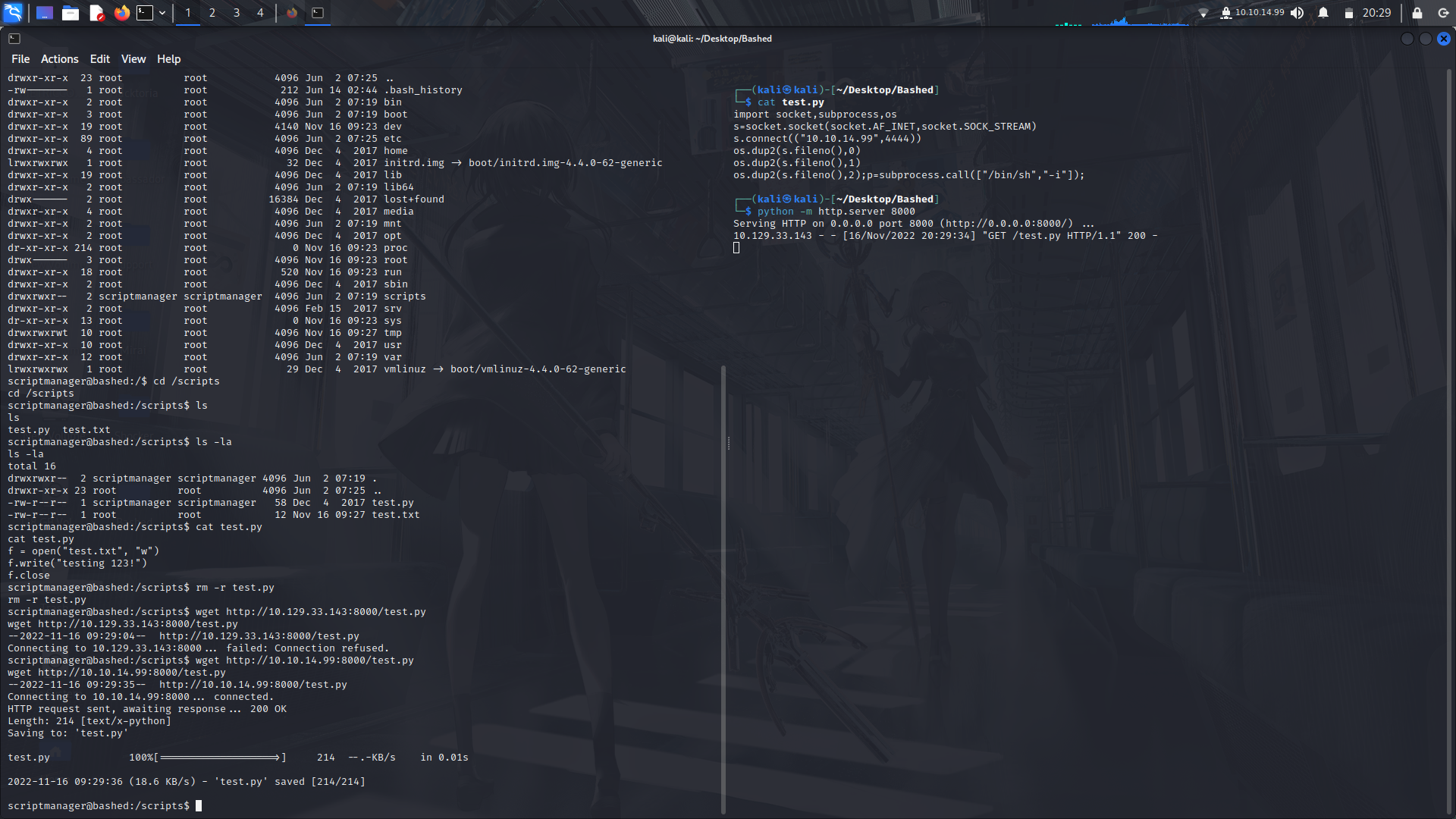Toggle mute on the speaker tray icon
Screen dimensions: 1456x819
click(1298, 13)
